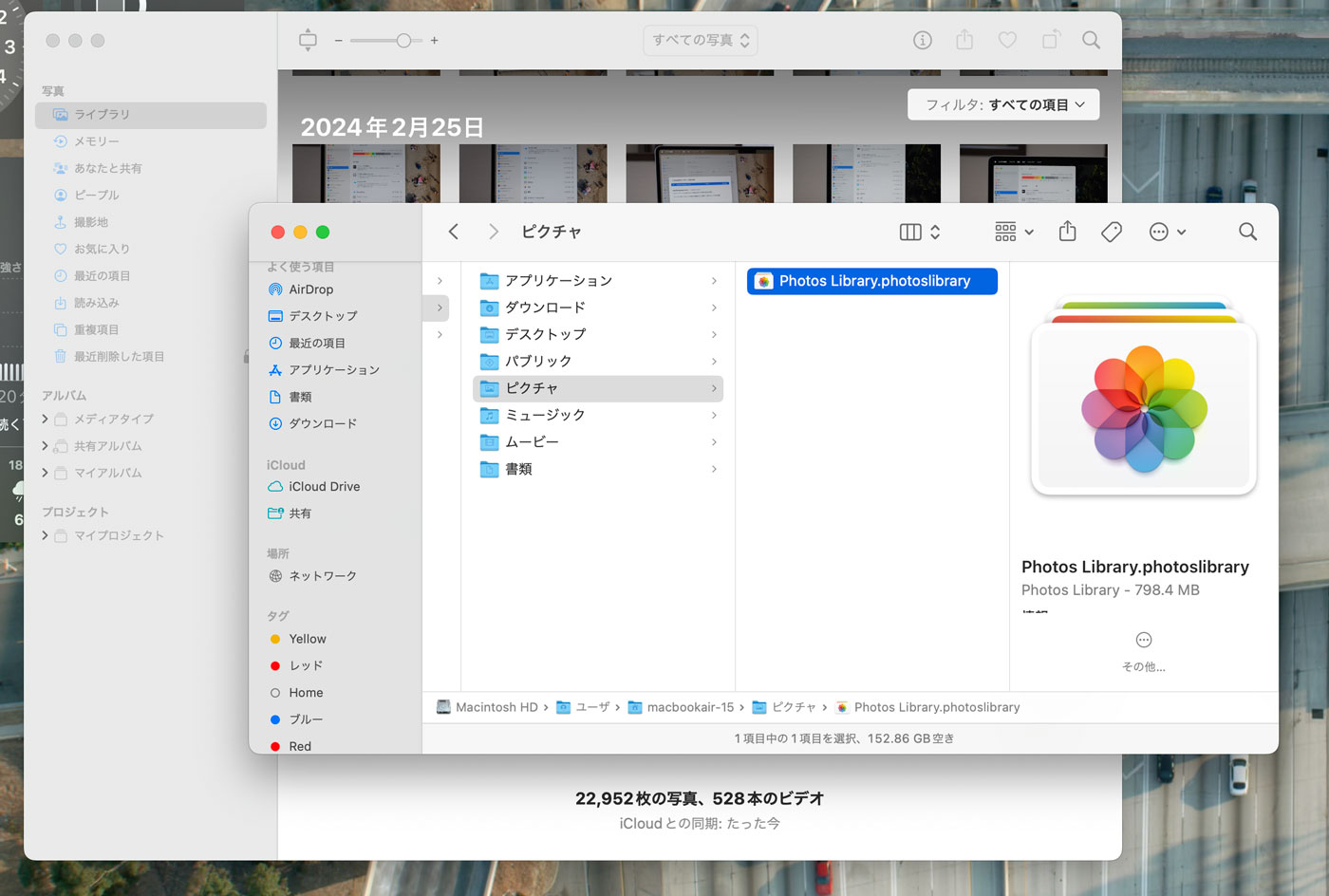Select the レッド tag in Finder
Image resolution: width=1329 pixels, height=896 pixels.
(x=306, y=665)
